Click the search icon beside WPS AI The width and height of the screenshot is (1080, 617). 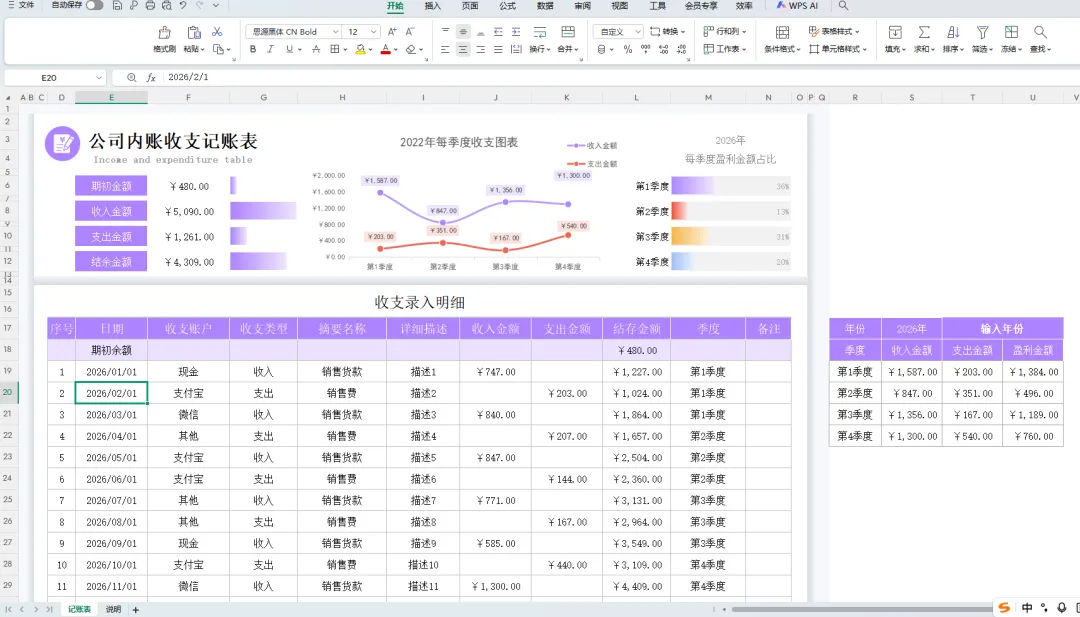pos(843,6)
